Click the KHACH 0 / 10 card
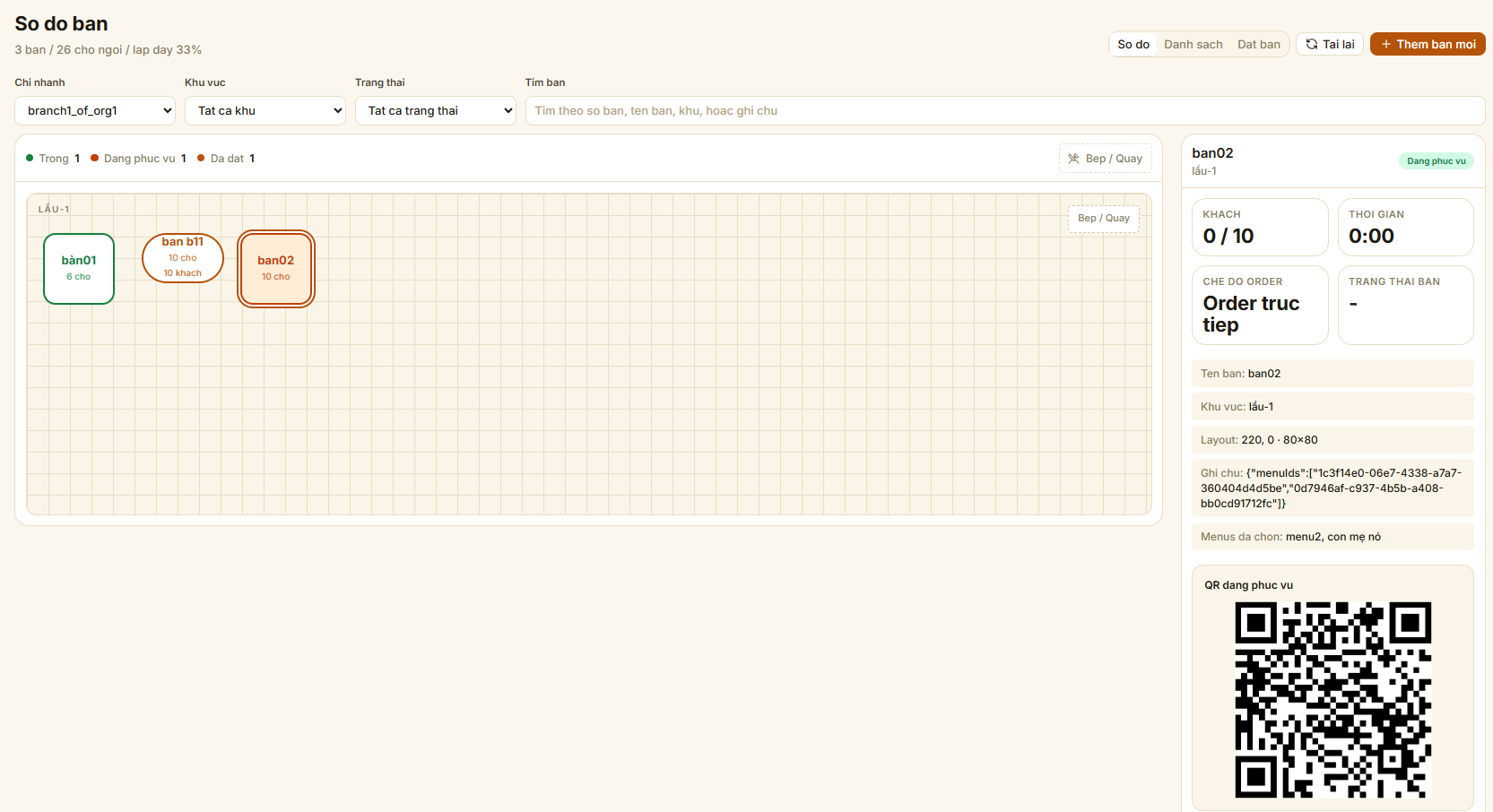Image resolution: width=1493 pixels, height=812 pixels. click(x=1260, y=228)
